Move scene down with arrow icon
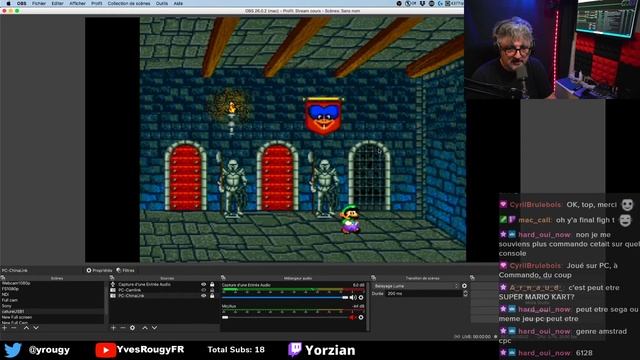 coord(36,328)
